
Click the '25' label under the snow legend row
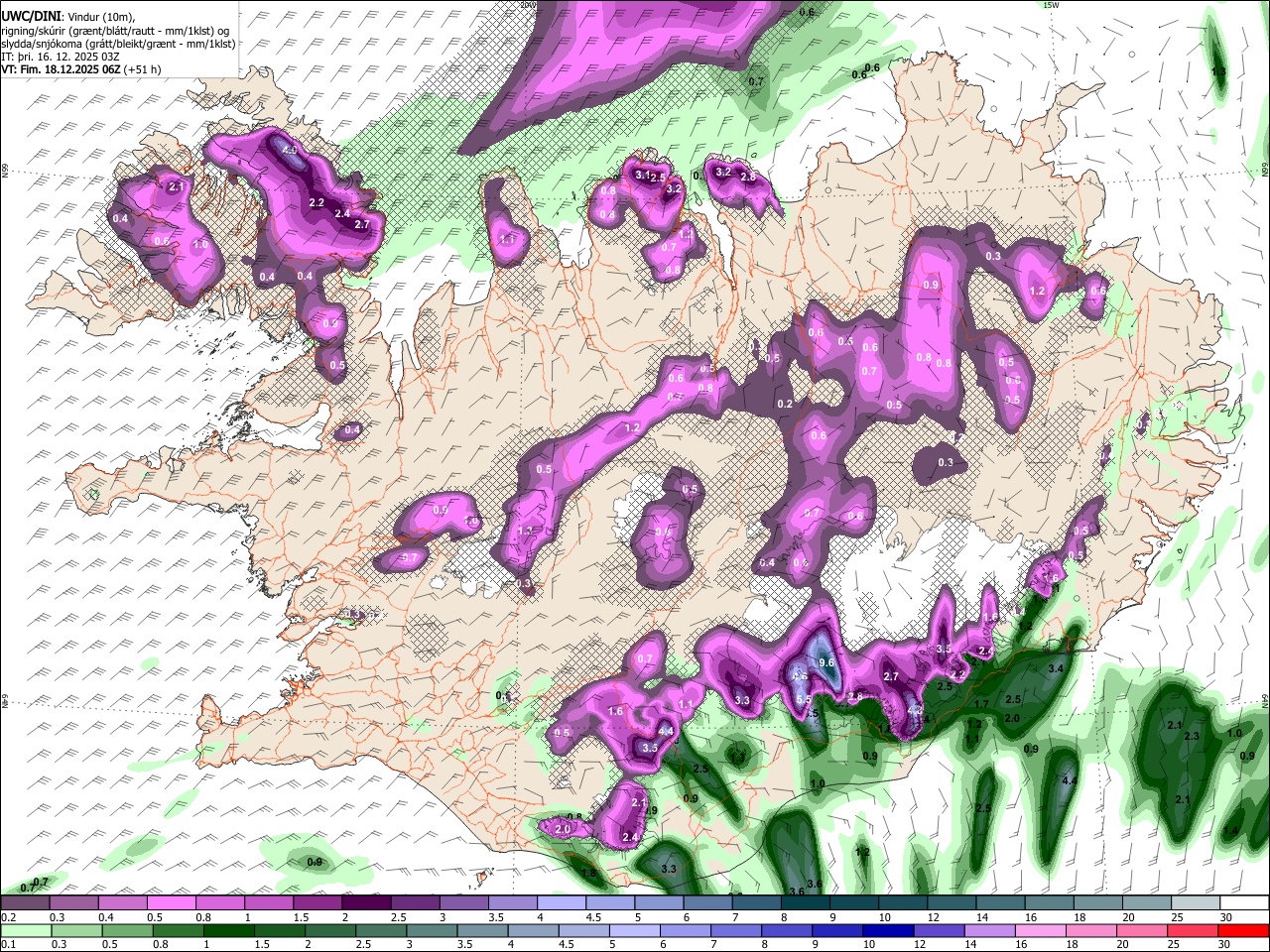coord(1177,917)
